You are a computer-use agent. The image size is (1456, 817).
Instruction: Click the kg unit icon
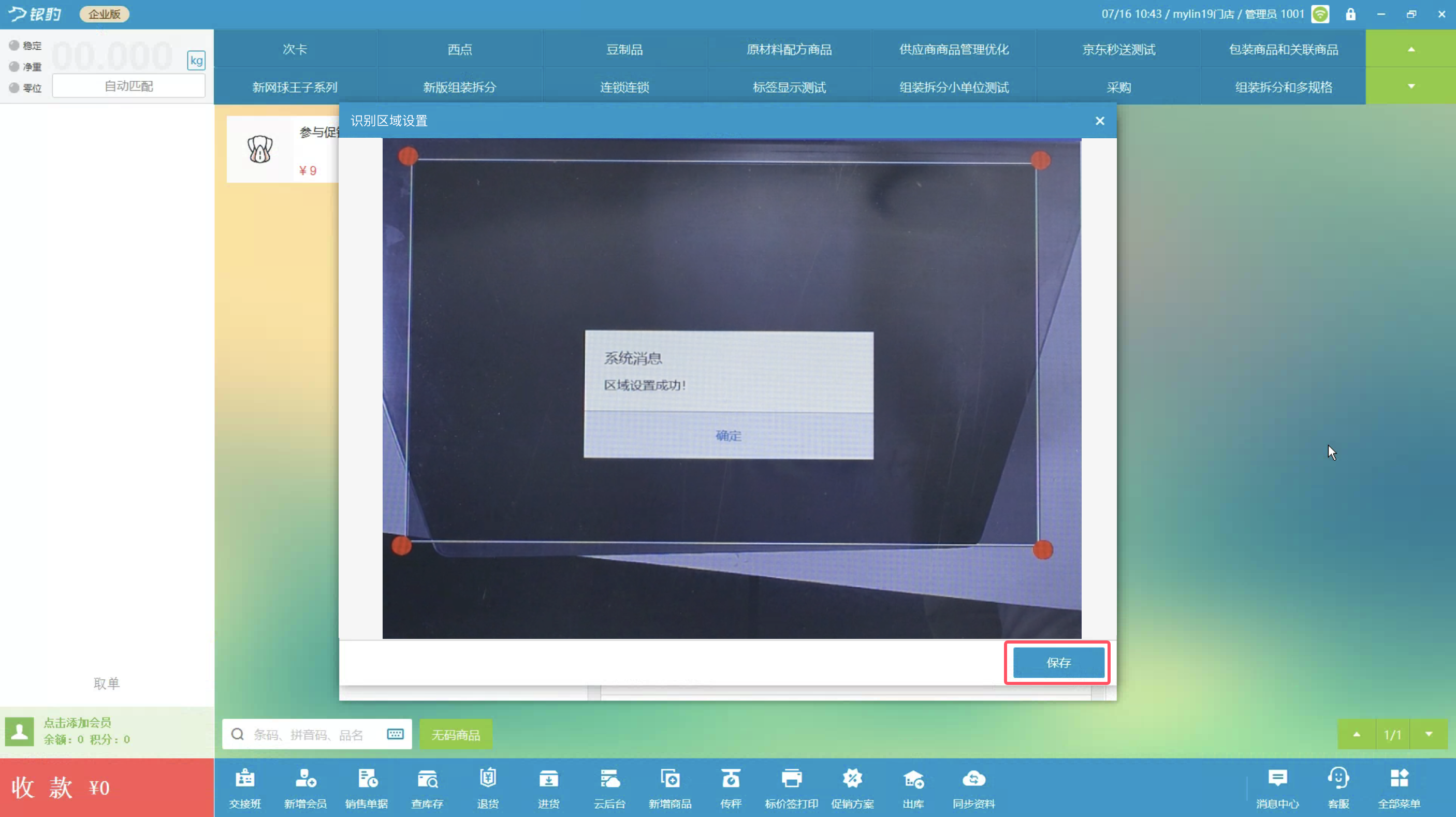click(196, 61)
